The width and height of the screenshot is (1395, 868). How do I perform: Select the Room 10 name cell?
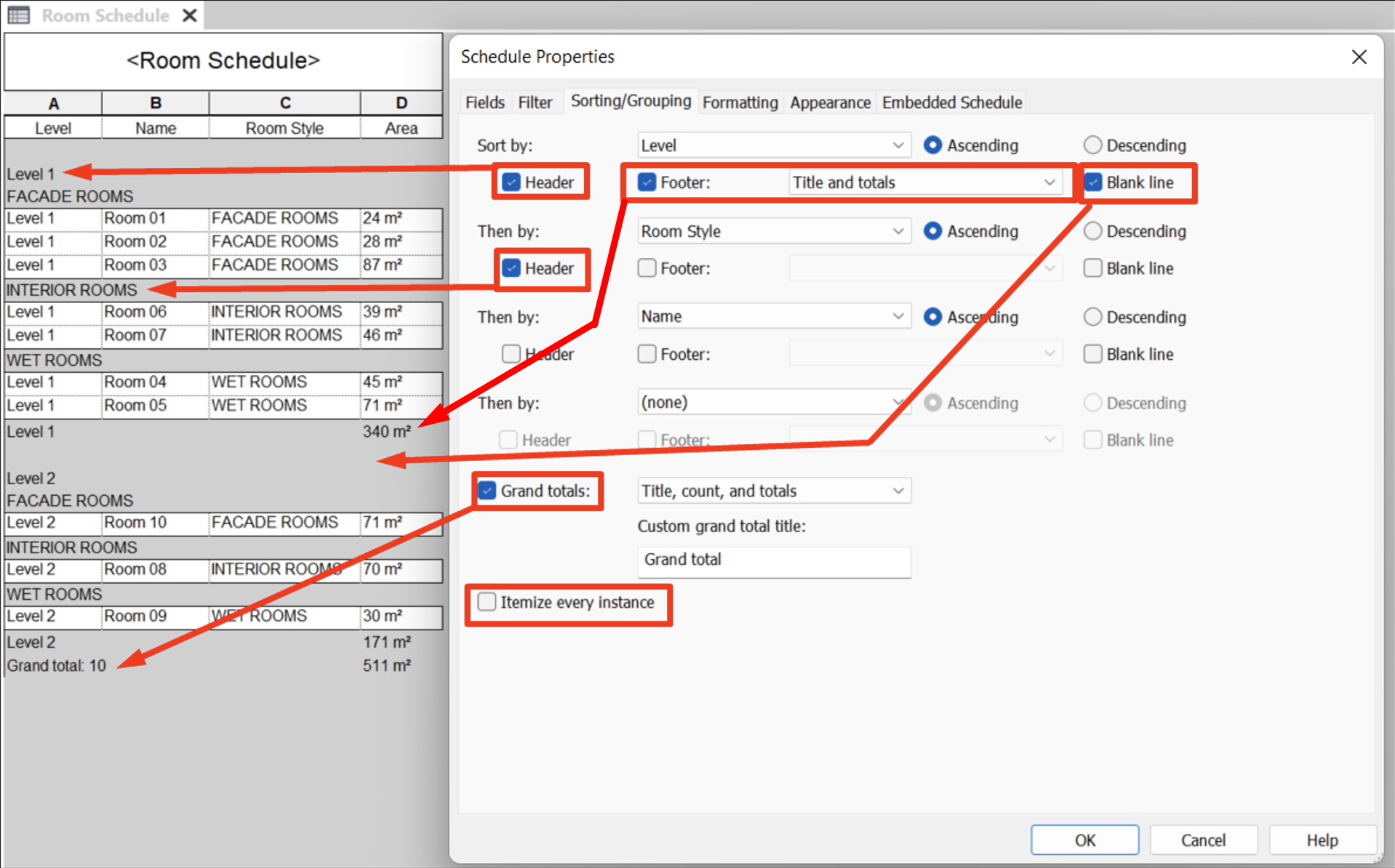pyautogui.click(x=156, y=523)
